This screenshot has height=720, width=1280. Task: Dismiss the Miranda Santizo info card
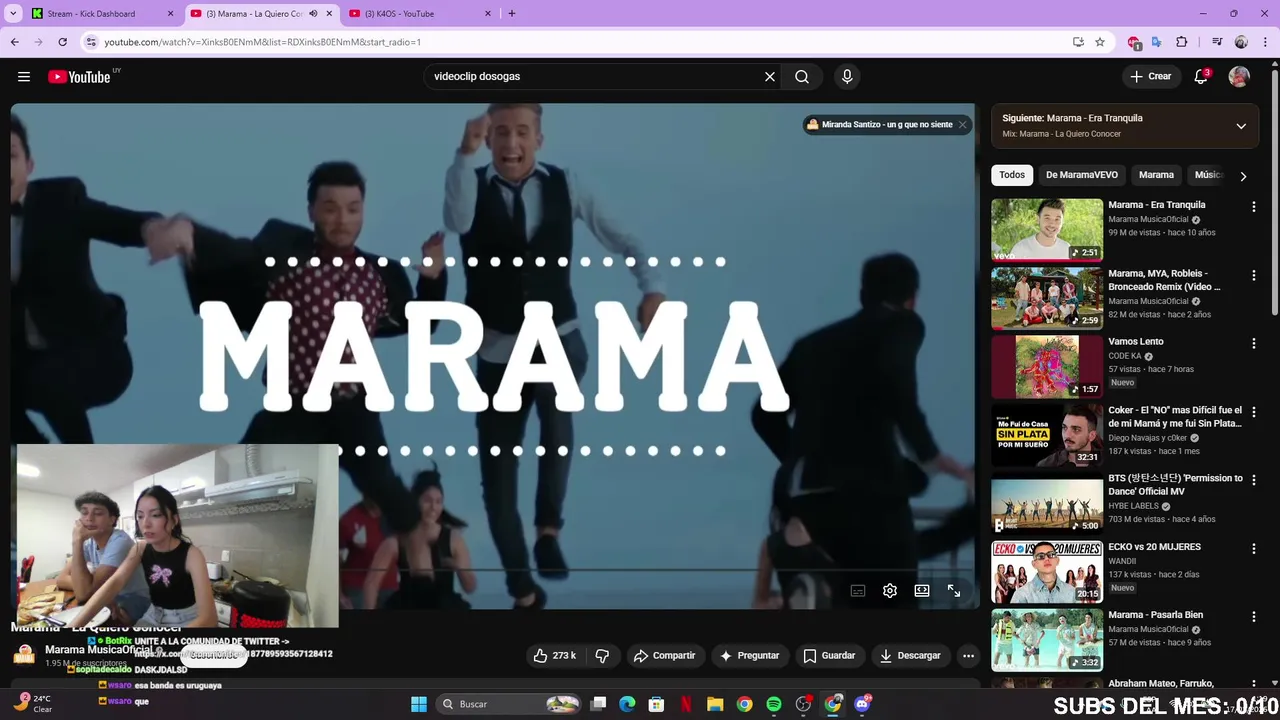pos(962,124)
